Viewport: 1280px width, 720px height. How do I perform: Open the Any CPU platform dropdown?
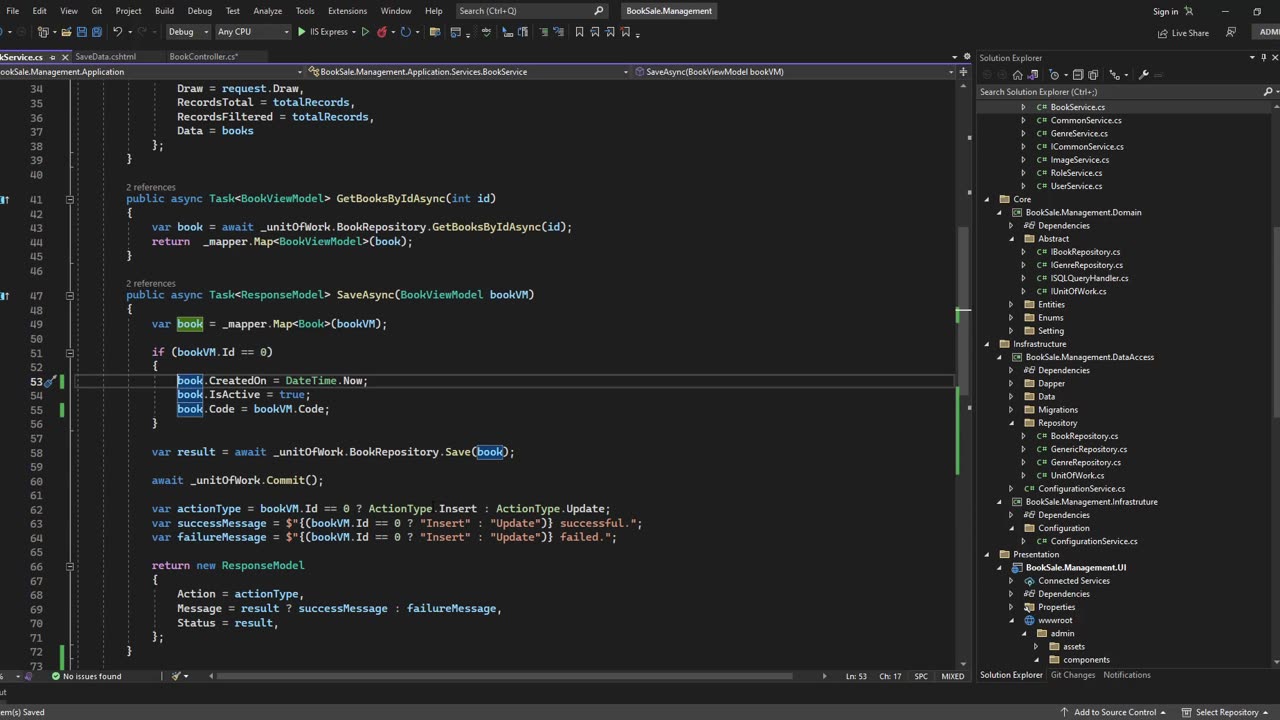point(252,32)
